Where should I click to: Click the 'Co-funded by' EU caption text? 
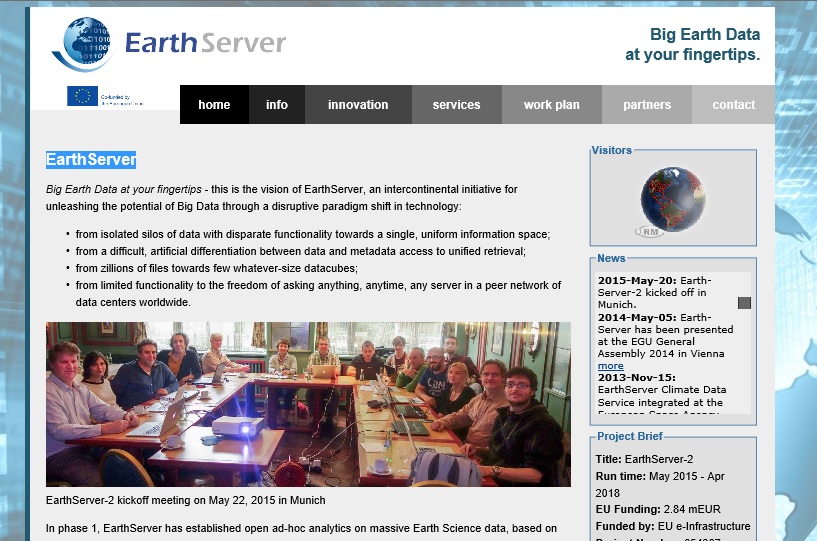pyautogui.click(x=122, y=100)
